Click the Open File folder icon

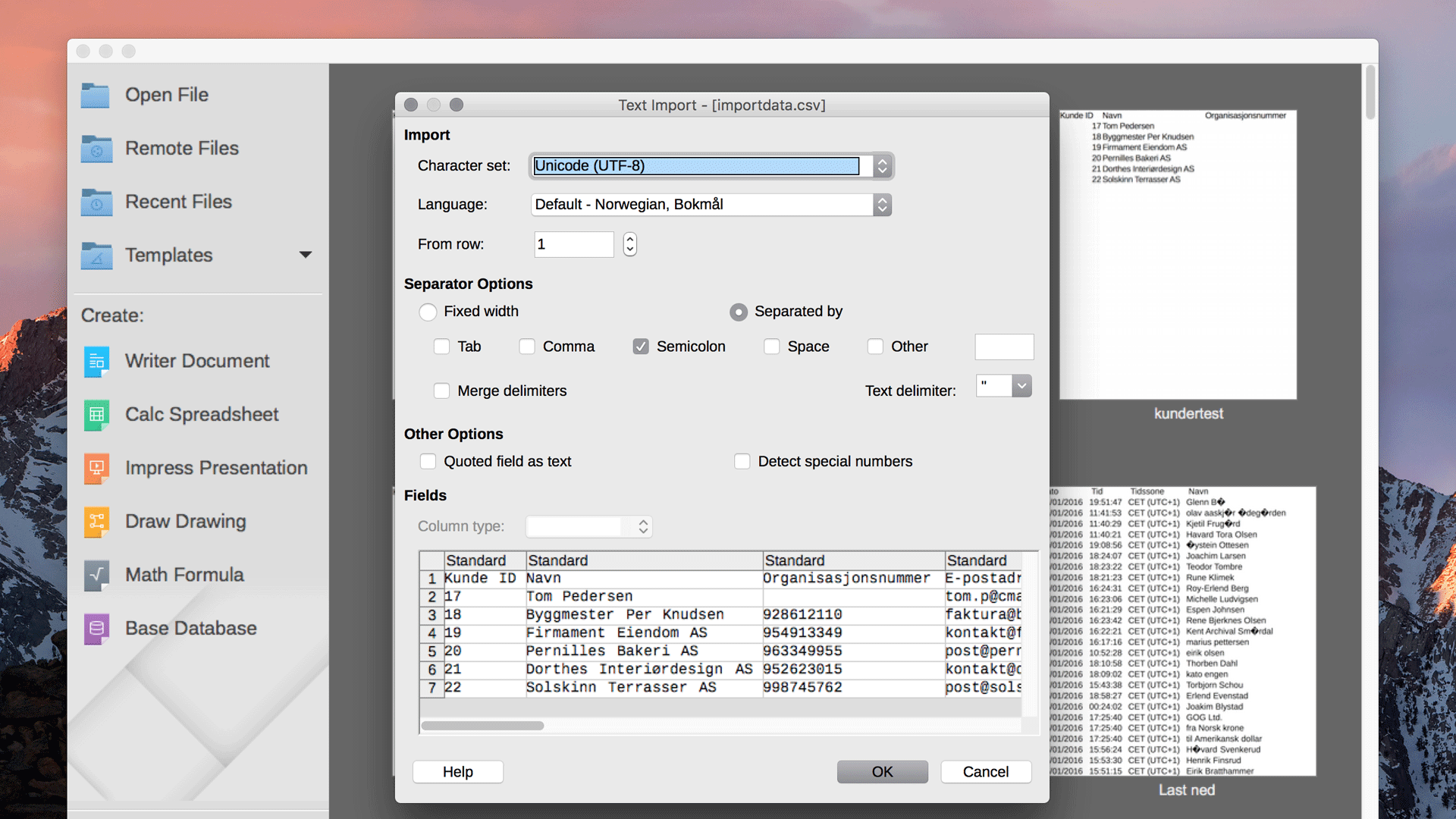[96, 94]
